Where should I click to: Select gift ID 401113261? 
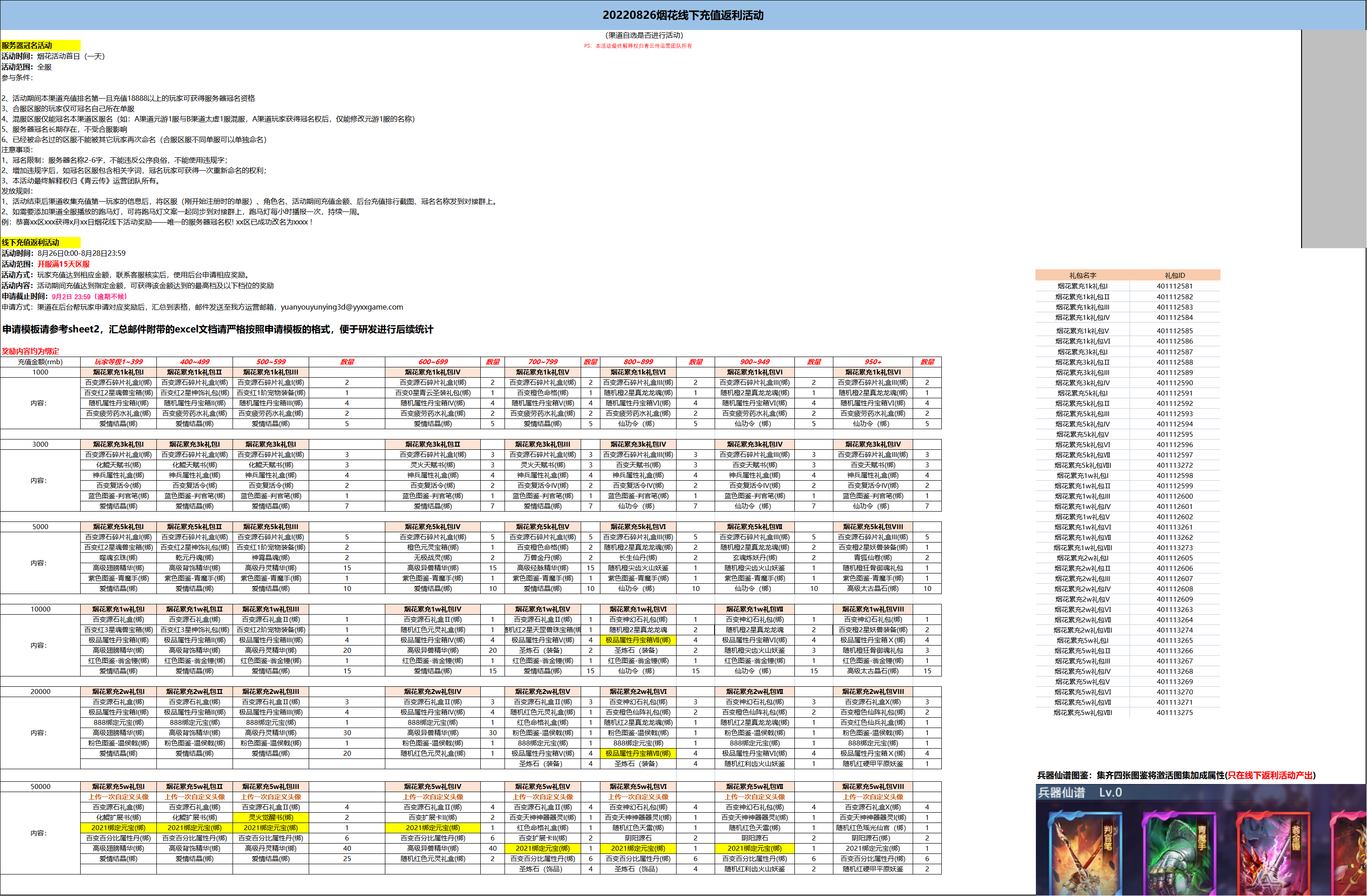(x=1175, y=527)
